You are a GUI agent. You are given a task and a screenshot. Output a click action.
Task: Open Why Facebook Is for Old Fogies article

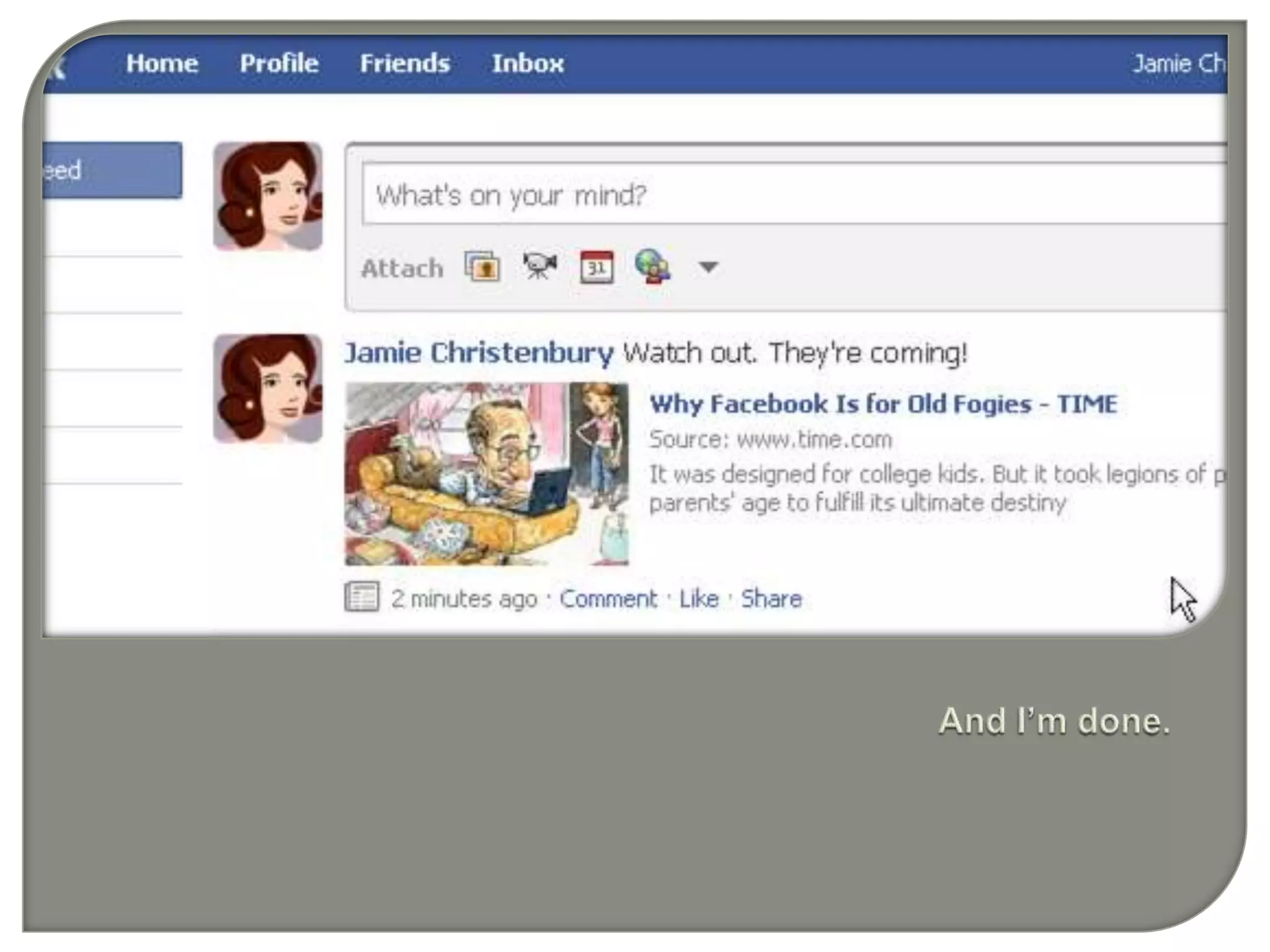(x=883, y=404)
